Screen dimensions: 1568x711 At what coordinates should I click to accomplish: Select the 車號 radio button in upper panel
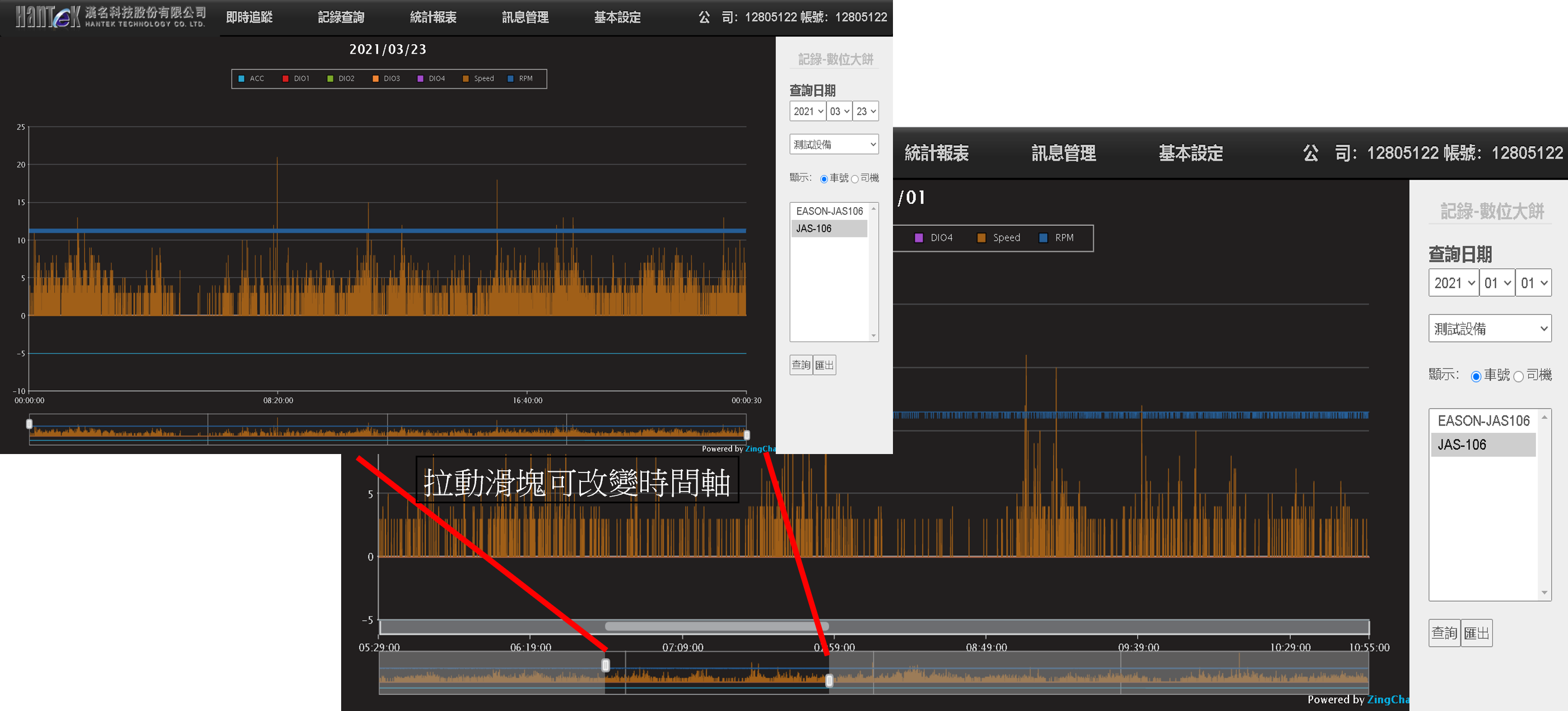pos(823,179)
